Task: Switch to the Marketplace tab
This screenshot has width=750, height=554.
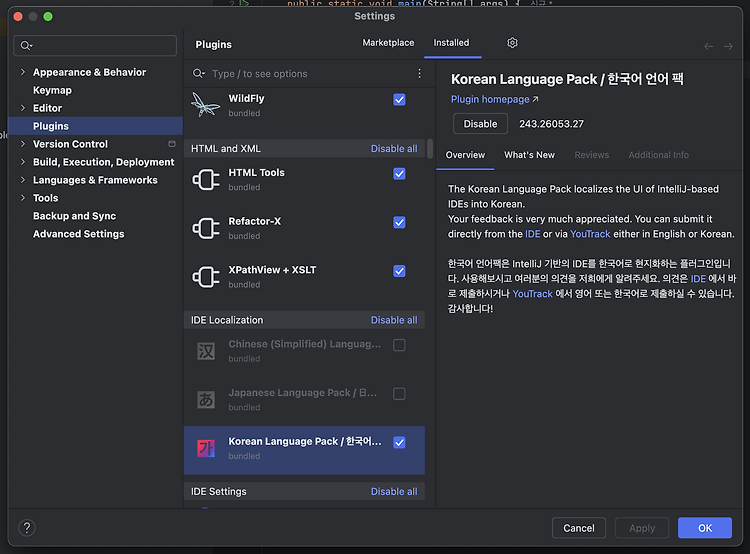Action: coord(388,43)
